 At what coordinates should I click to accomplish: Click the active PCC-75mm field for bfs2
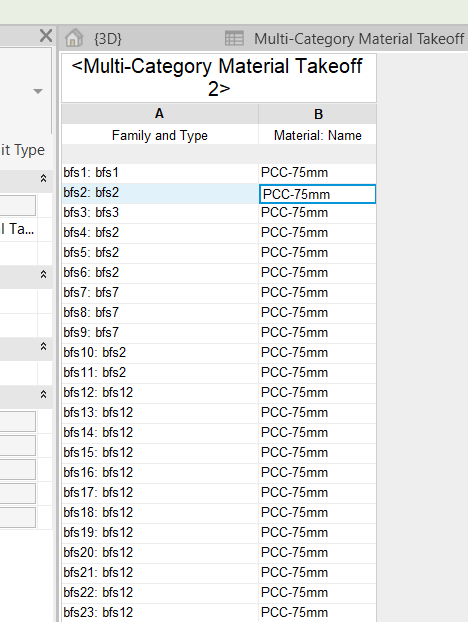(x=318, y=194)
